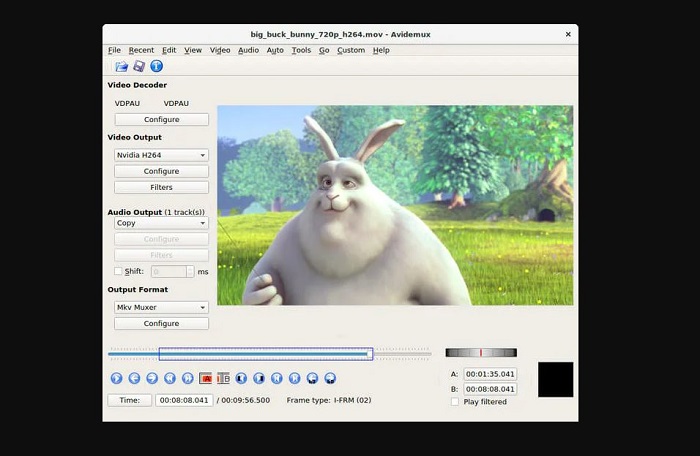Seek backward one minute icon

coord(312,378)
